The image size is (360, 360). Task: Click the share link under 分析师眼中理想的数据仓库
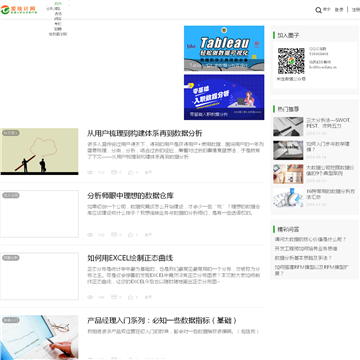pos(148,235)
